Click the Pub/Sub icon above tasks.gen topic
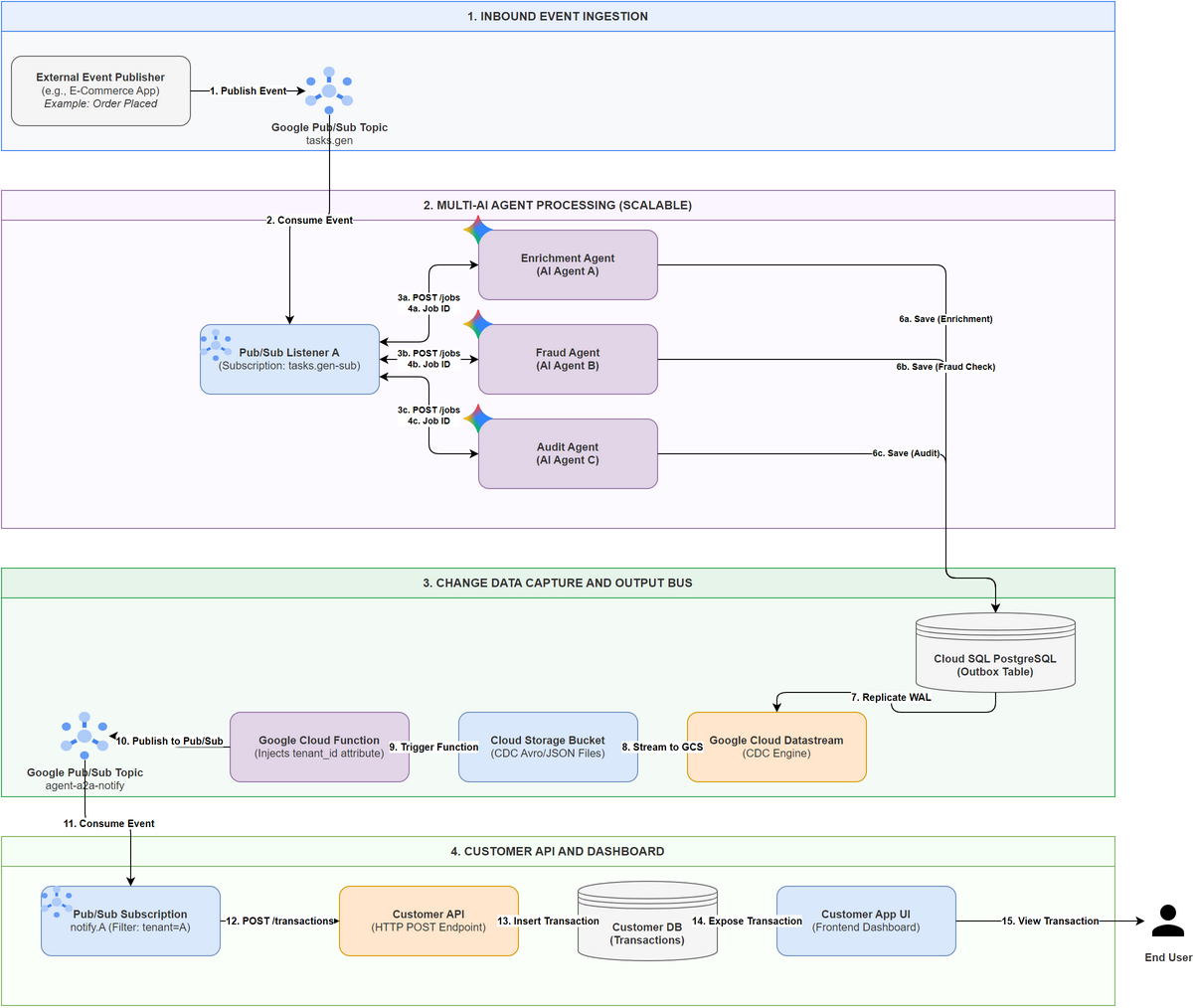The width and height of the screenshot is (1195, 1008). (329, 91)
